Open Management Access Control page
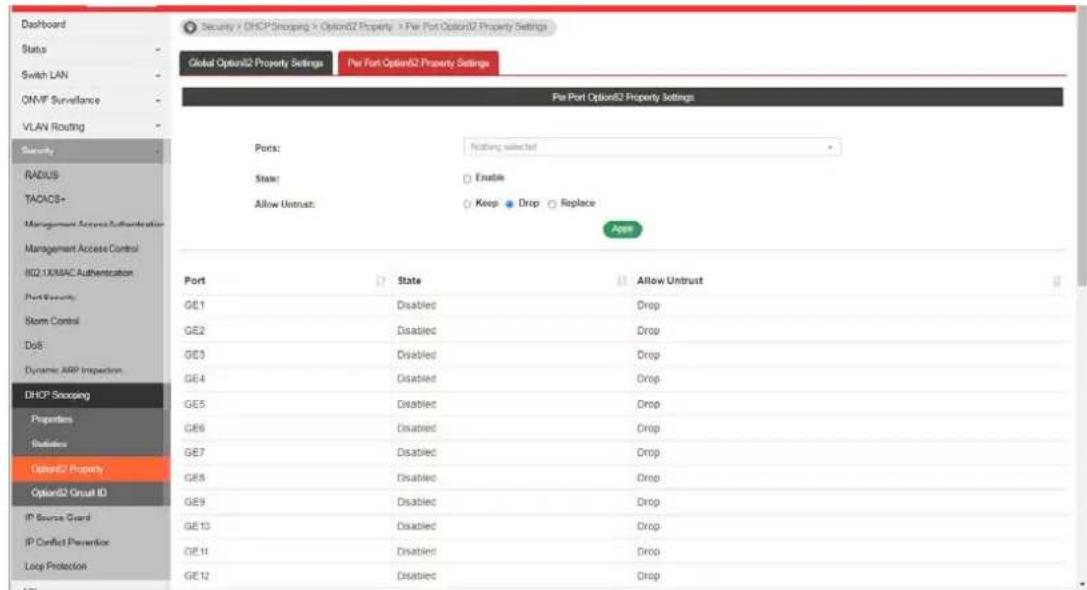 click(x=81, y=249)
